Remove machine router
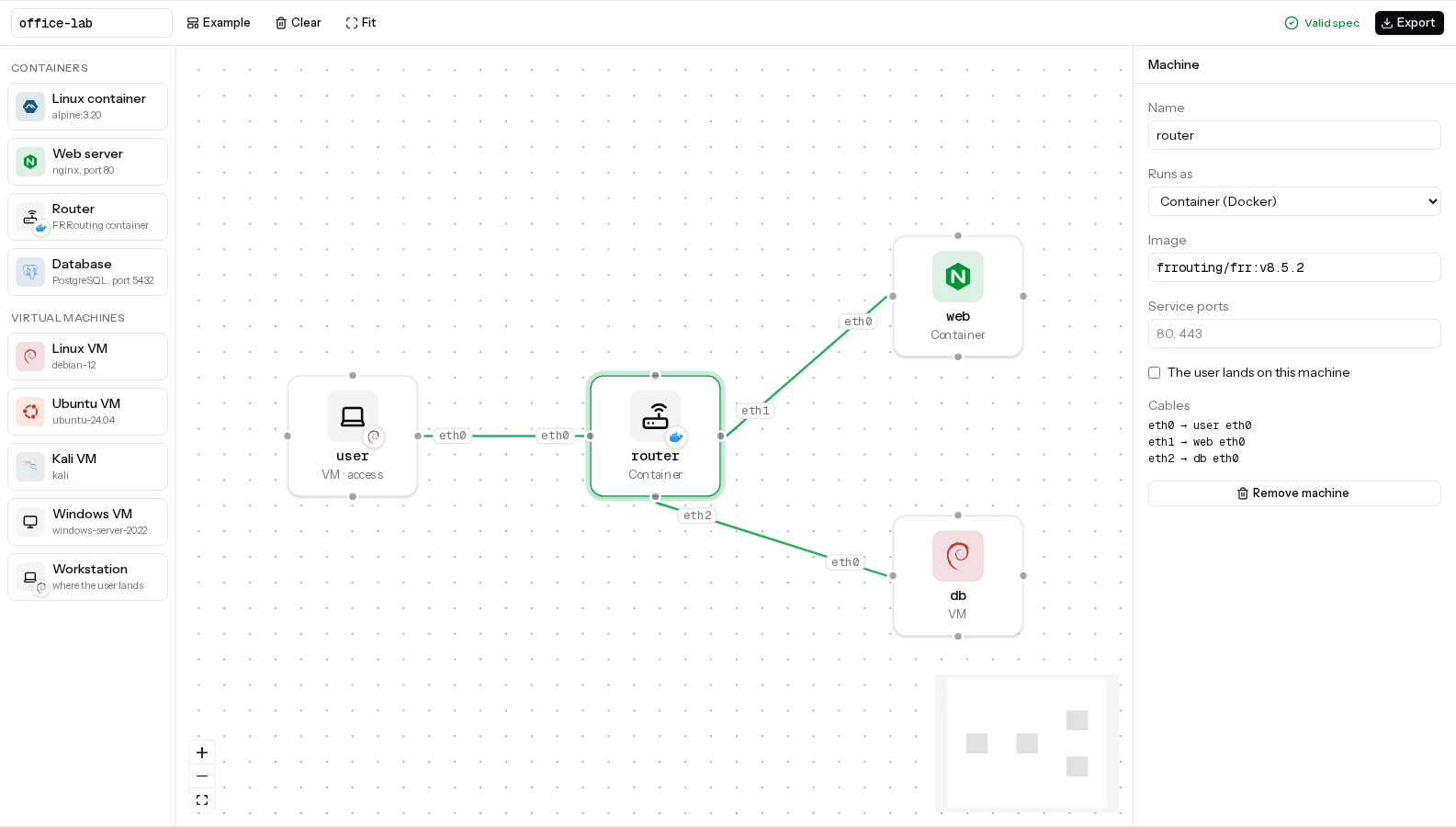The image size is (1456, 827). tap(1294, 493)
